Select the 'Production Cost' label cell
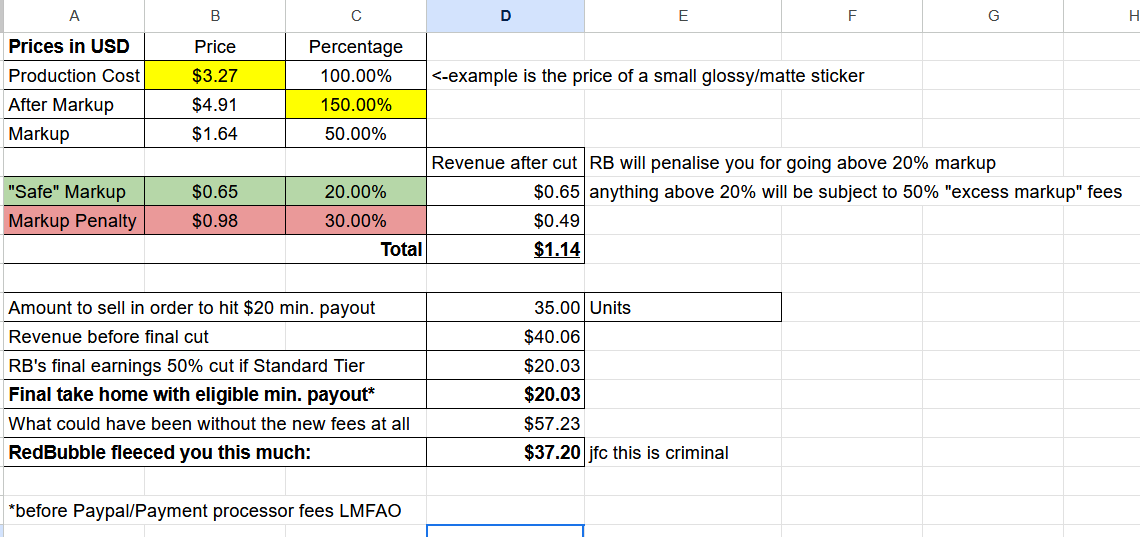1140x537 pixels. (x=73, y=76)
